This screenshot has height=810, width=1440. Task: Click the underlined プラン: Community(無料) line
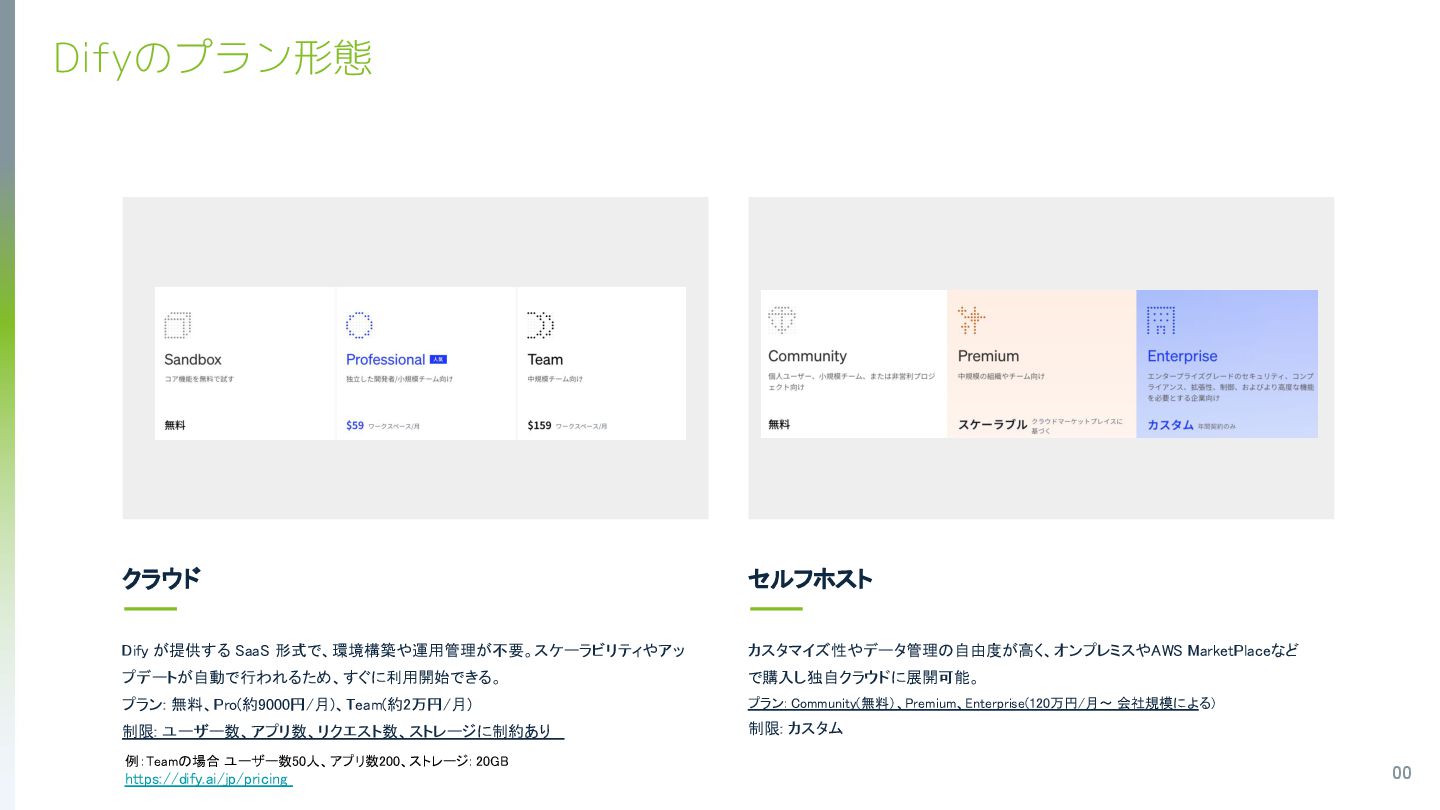[981, 703]
